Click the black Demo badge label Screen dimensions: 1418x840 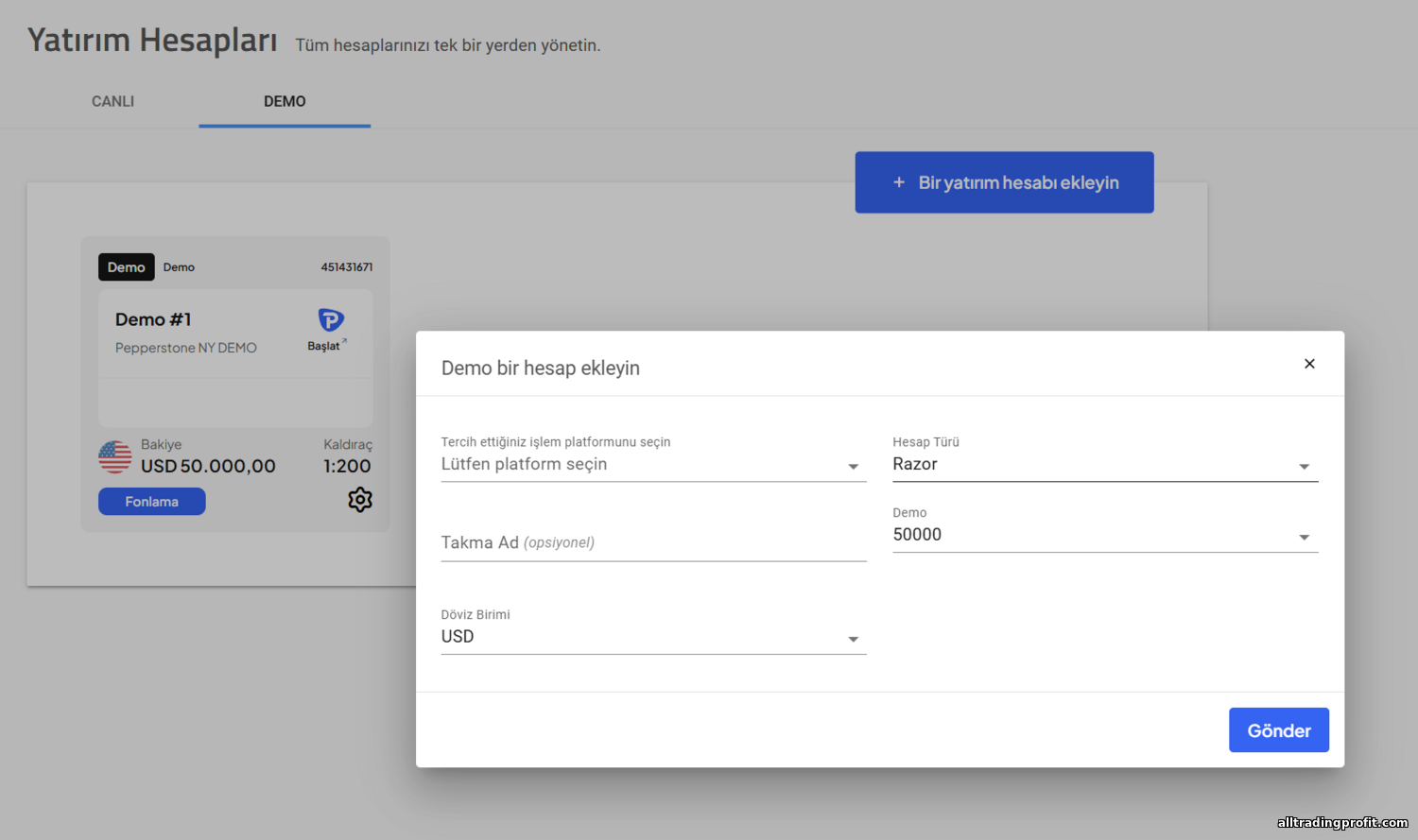point(126,267)
